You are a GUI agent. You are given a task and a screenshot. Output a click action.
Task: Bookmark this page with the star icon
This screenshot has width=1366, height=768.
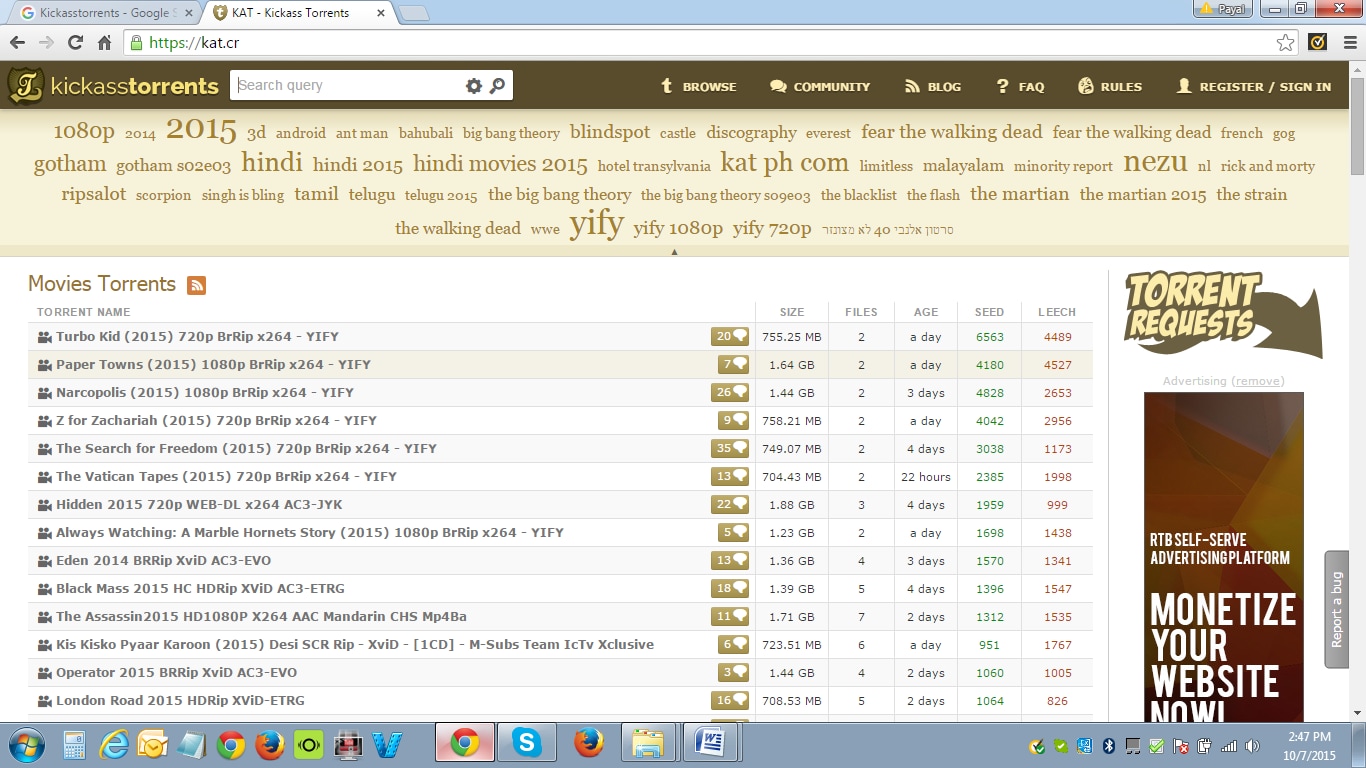[1286, 43]
